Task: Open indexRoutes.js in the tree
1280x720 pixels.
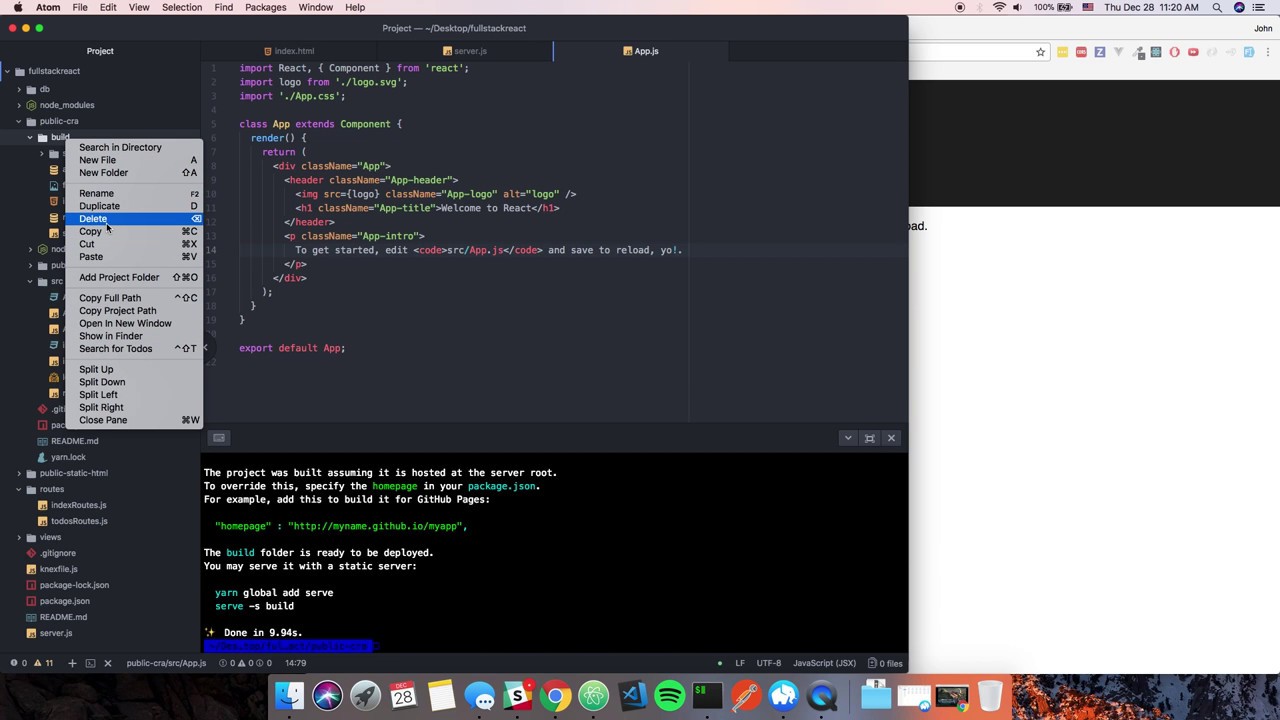Action: (x=78, y=505)
